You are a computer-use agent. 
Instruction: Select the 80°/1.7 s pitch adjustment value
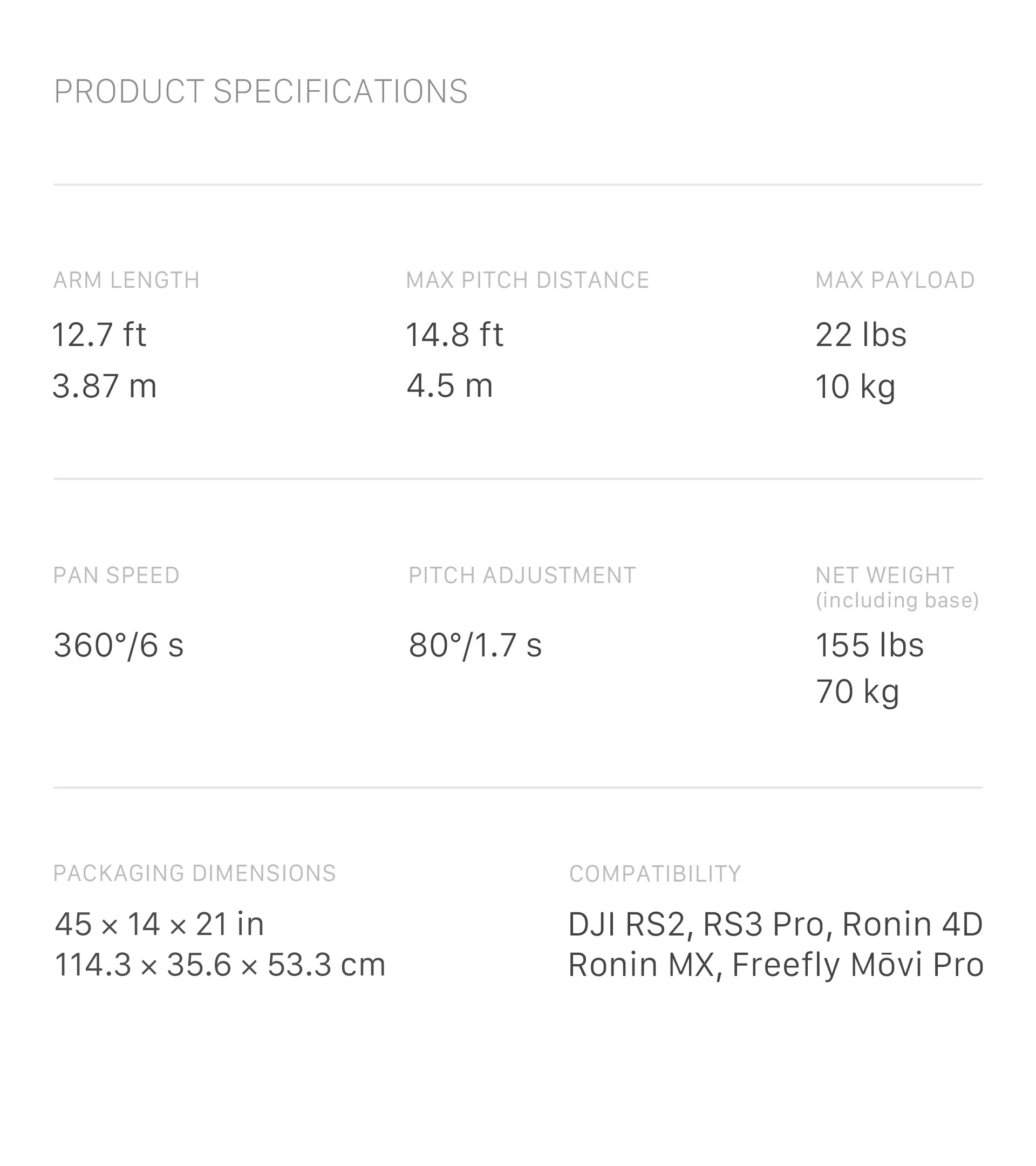(x=475, y=646)
